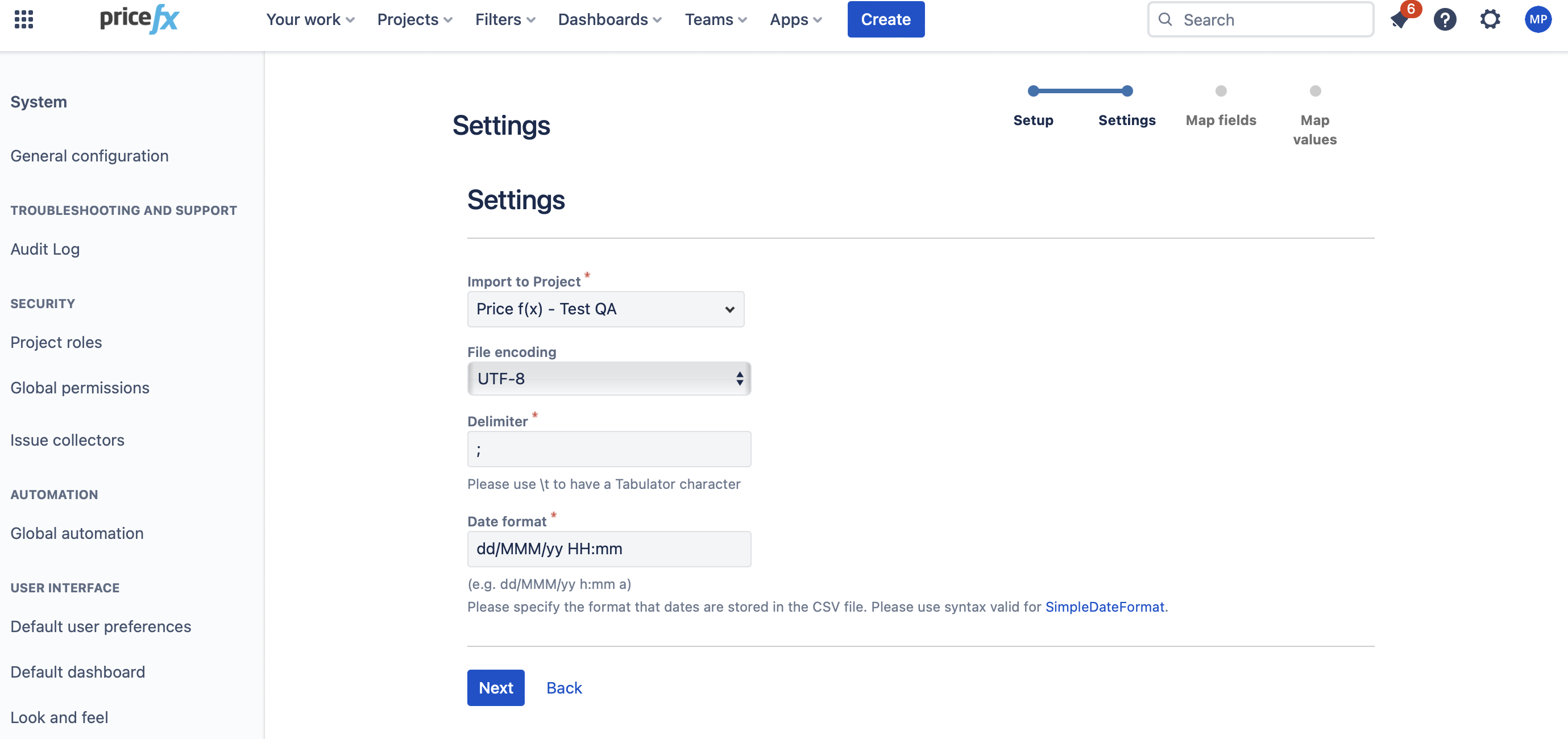Click the Next button
Screen dimensions: 1568x739
tap(496, 687)
